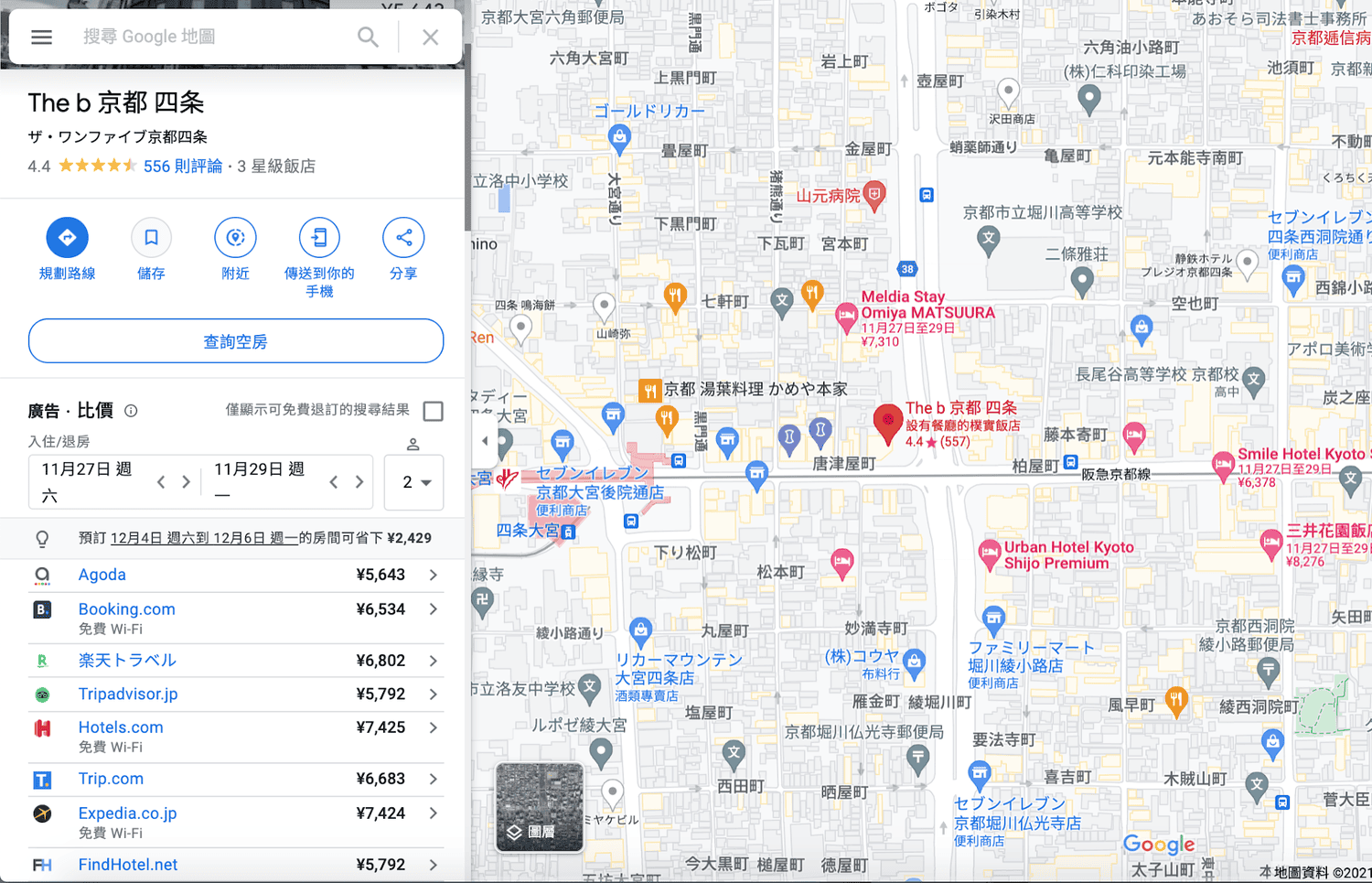Click the search Google Maps input field

[x=210, y=37]
